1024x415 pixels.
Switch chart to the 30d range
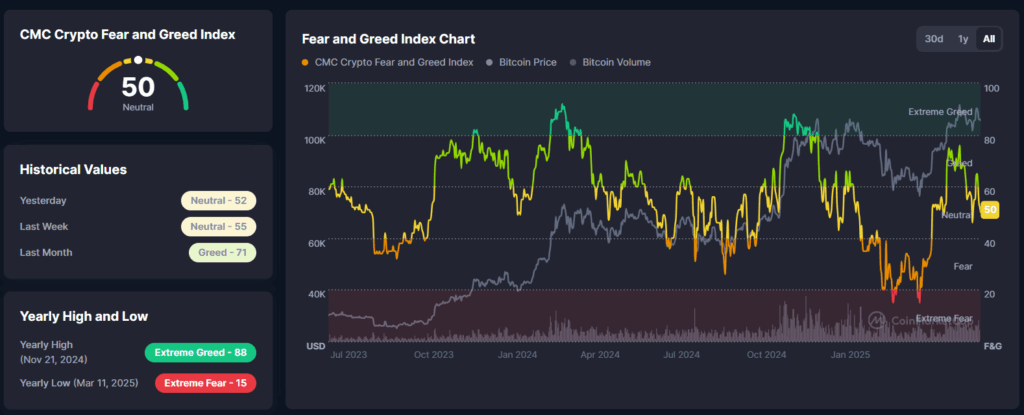[x=933, y=39]
